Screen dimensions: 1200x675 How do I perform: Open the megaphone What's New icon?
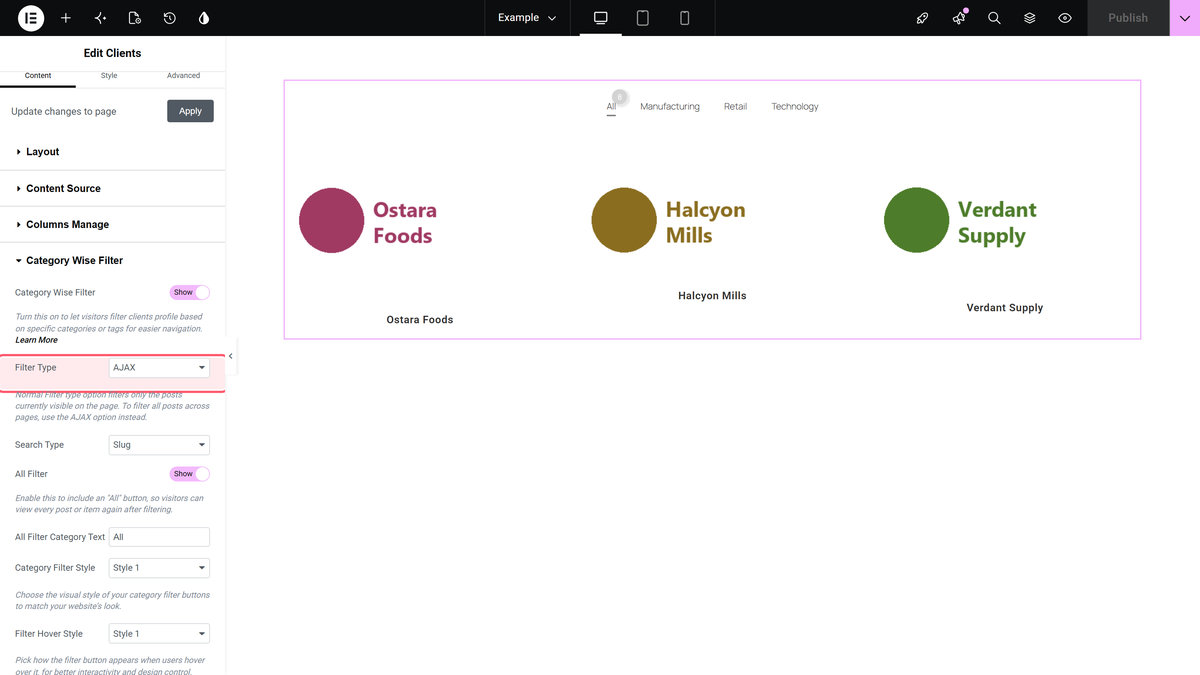pos(959,18)
